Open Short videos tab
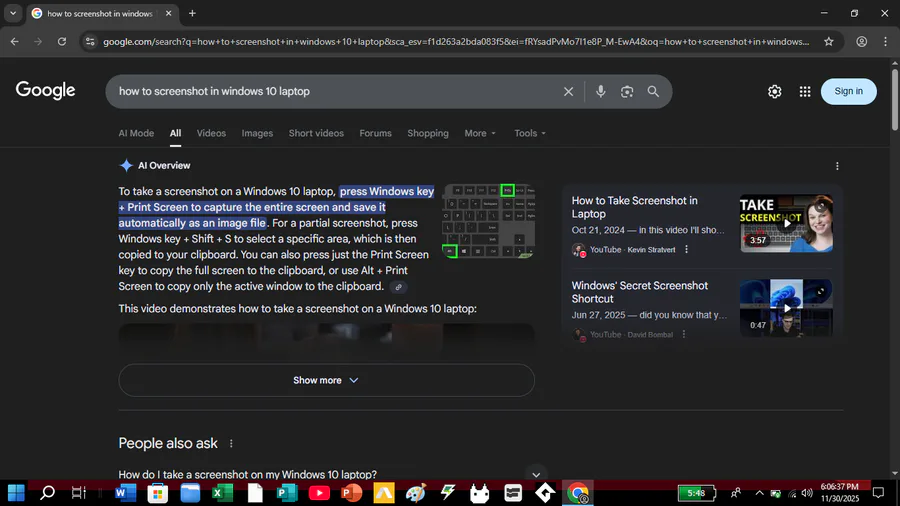 pos(316,133)
